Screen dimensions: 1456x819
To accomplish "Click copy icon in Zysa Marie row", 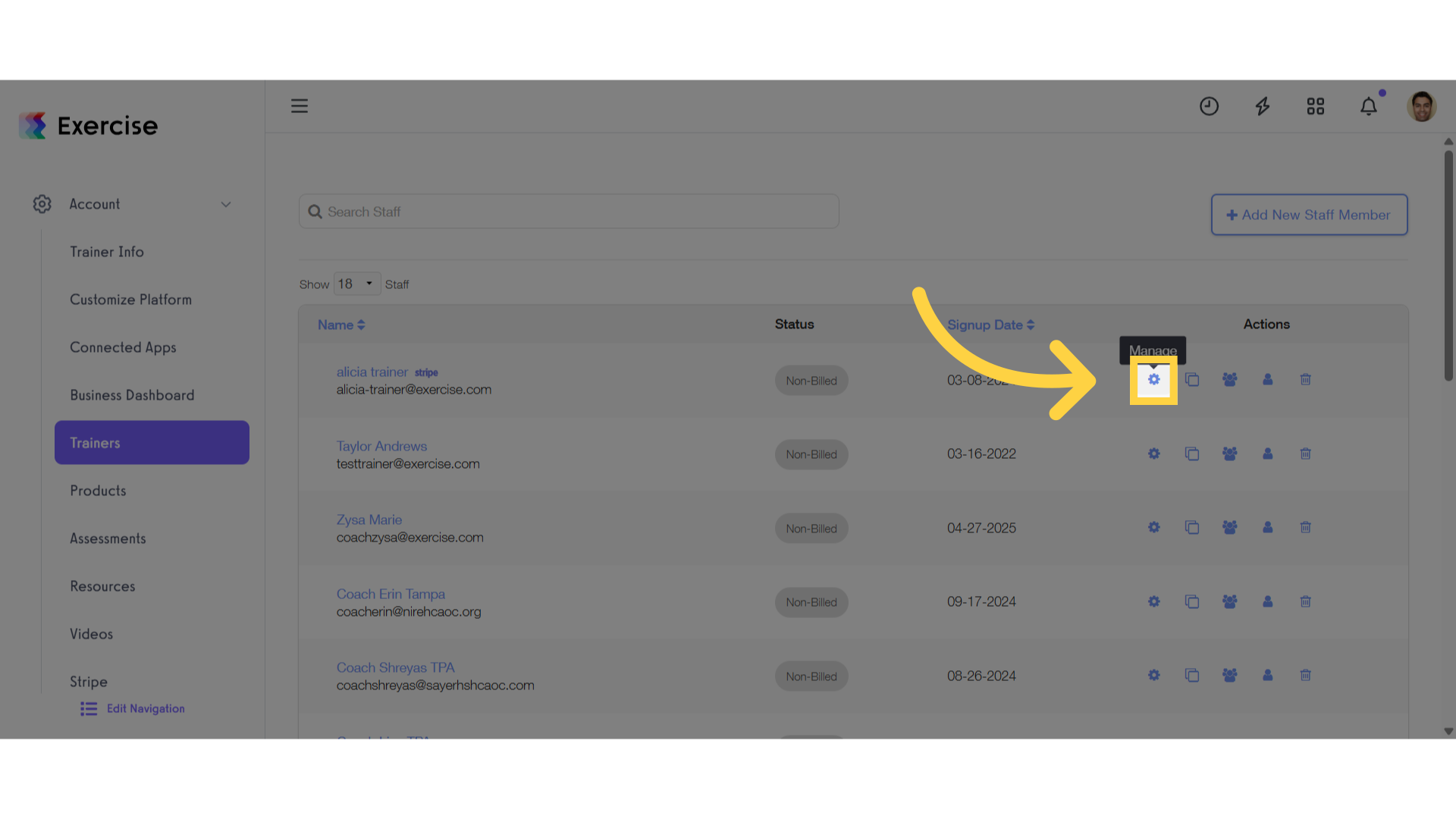I will click(1192, 527).
